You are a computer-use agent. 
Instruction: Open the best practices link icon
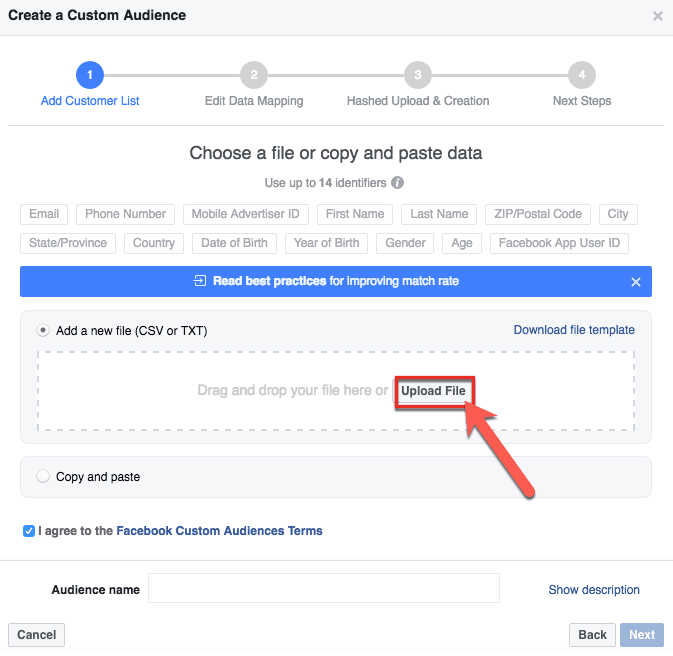coord(200,281)
